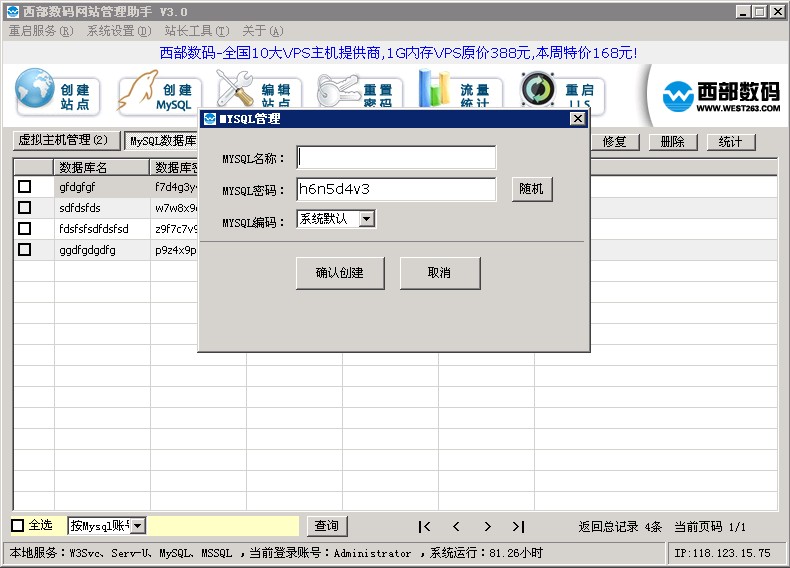The image size is (790, 568).
Task: Click the 西部数码 west263 logo
Action: click(x=720, y=96)
